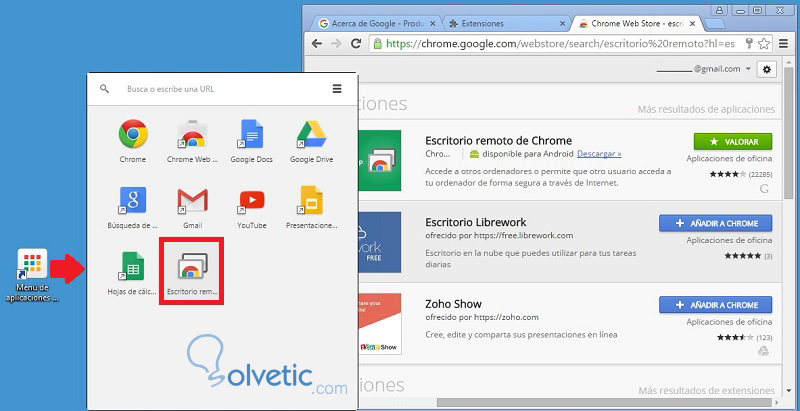Close the Chrome Web Store tab
The width and height of the screenshot is (800, 411).
click(691, 24)
